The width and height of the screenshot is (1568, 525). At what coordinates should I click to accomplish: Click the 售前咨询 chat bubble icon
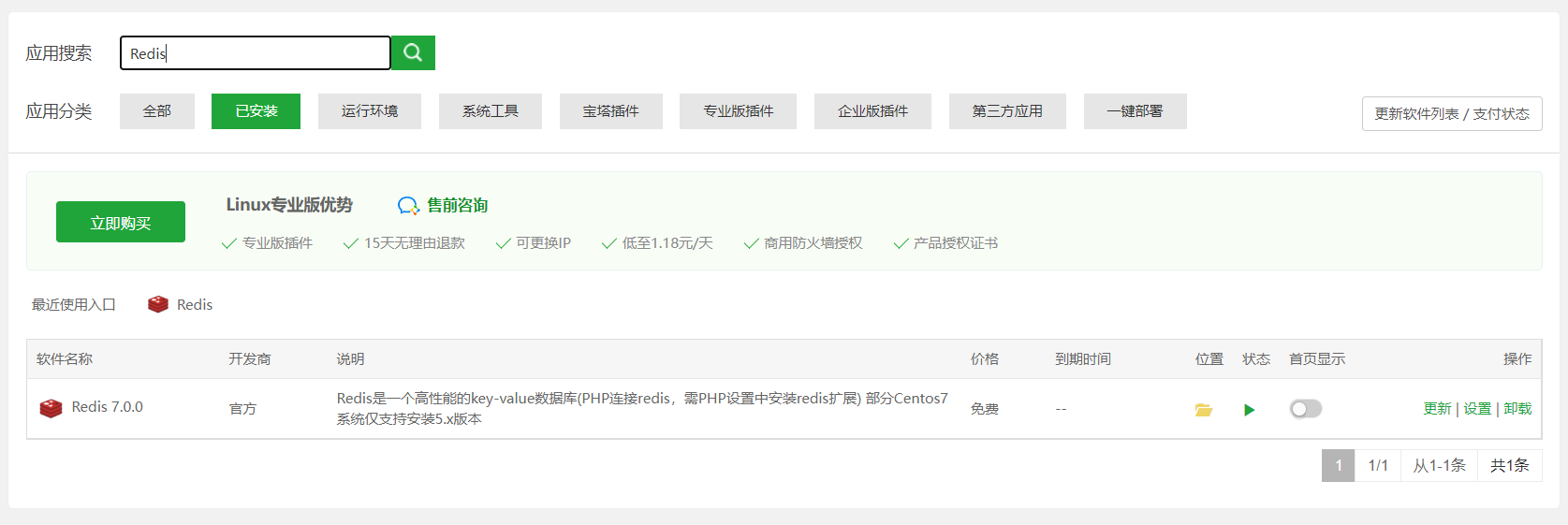click(x=408, y=206)
